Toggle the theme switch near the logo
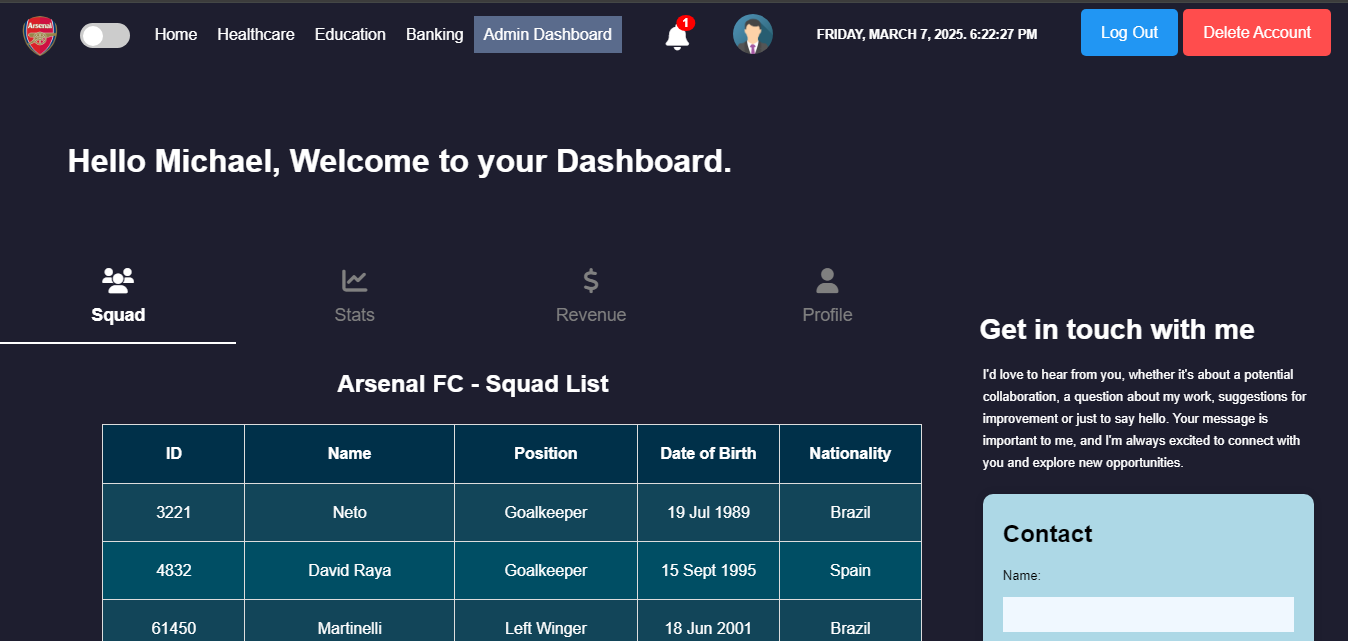This screenshot has height=641, width=1348. click(x=104, y=35)
